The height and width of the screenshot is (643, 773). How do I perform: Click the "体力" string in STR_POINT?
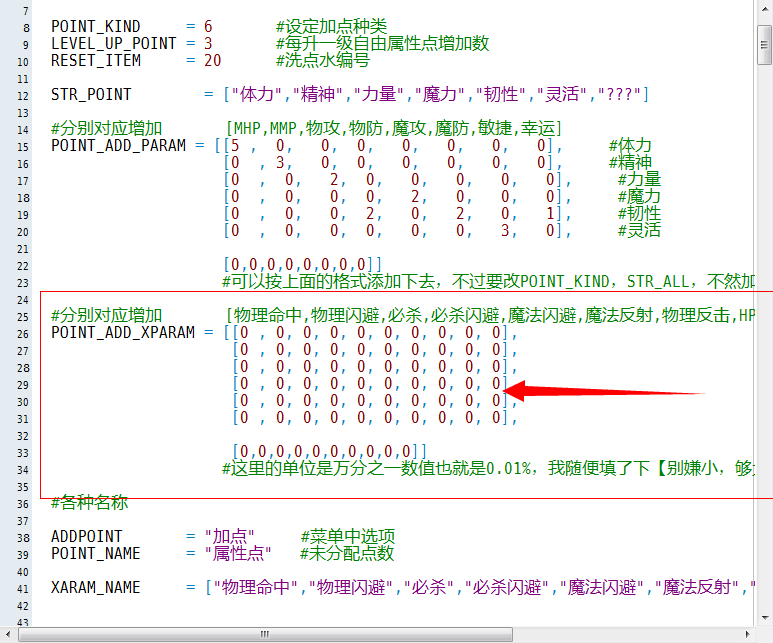click(x=257, y=95)
